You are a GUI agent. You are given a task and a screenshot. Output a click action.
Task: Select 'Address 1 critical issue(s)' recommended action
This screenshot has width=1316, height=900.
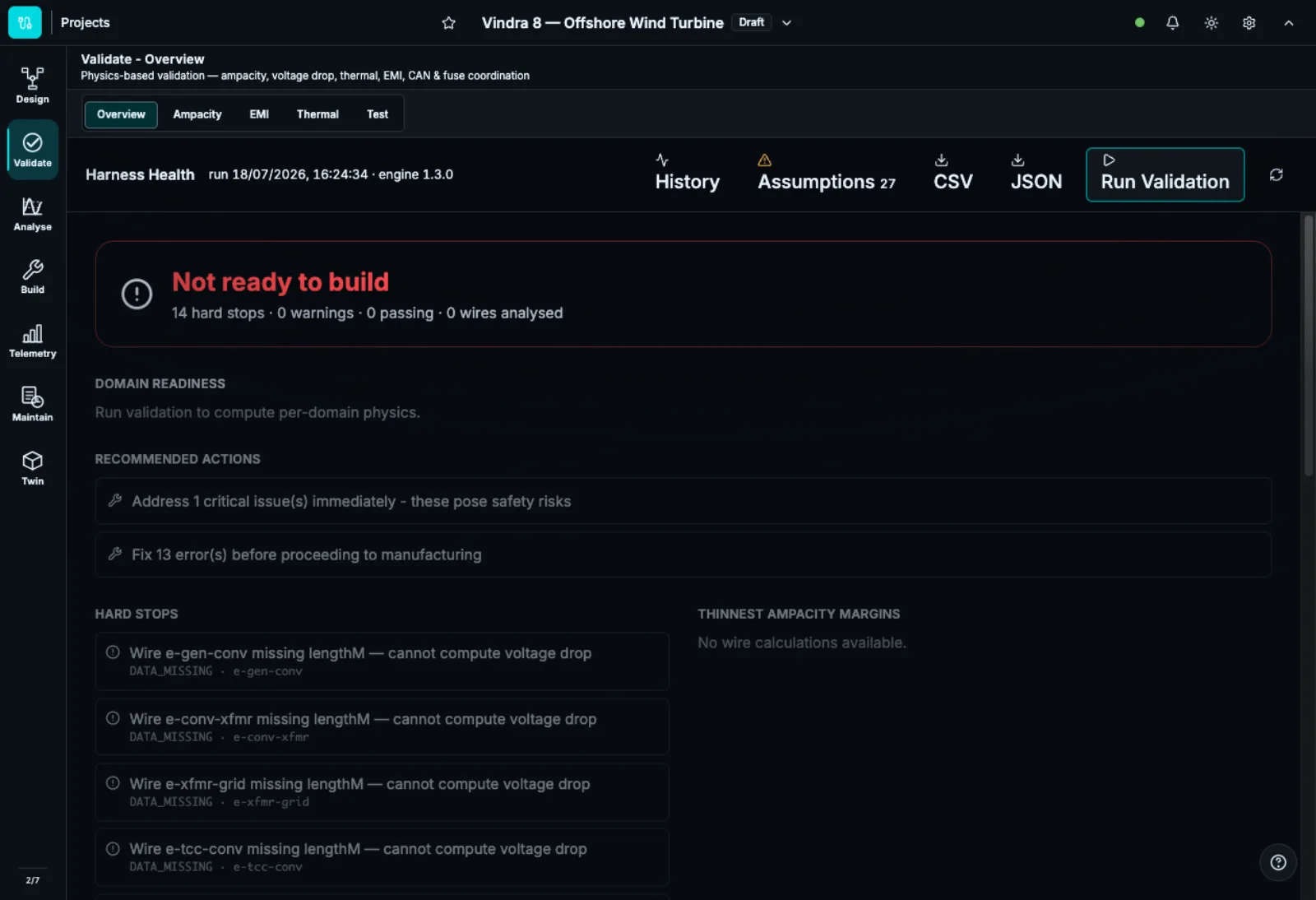(x=683, y=501)
